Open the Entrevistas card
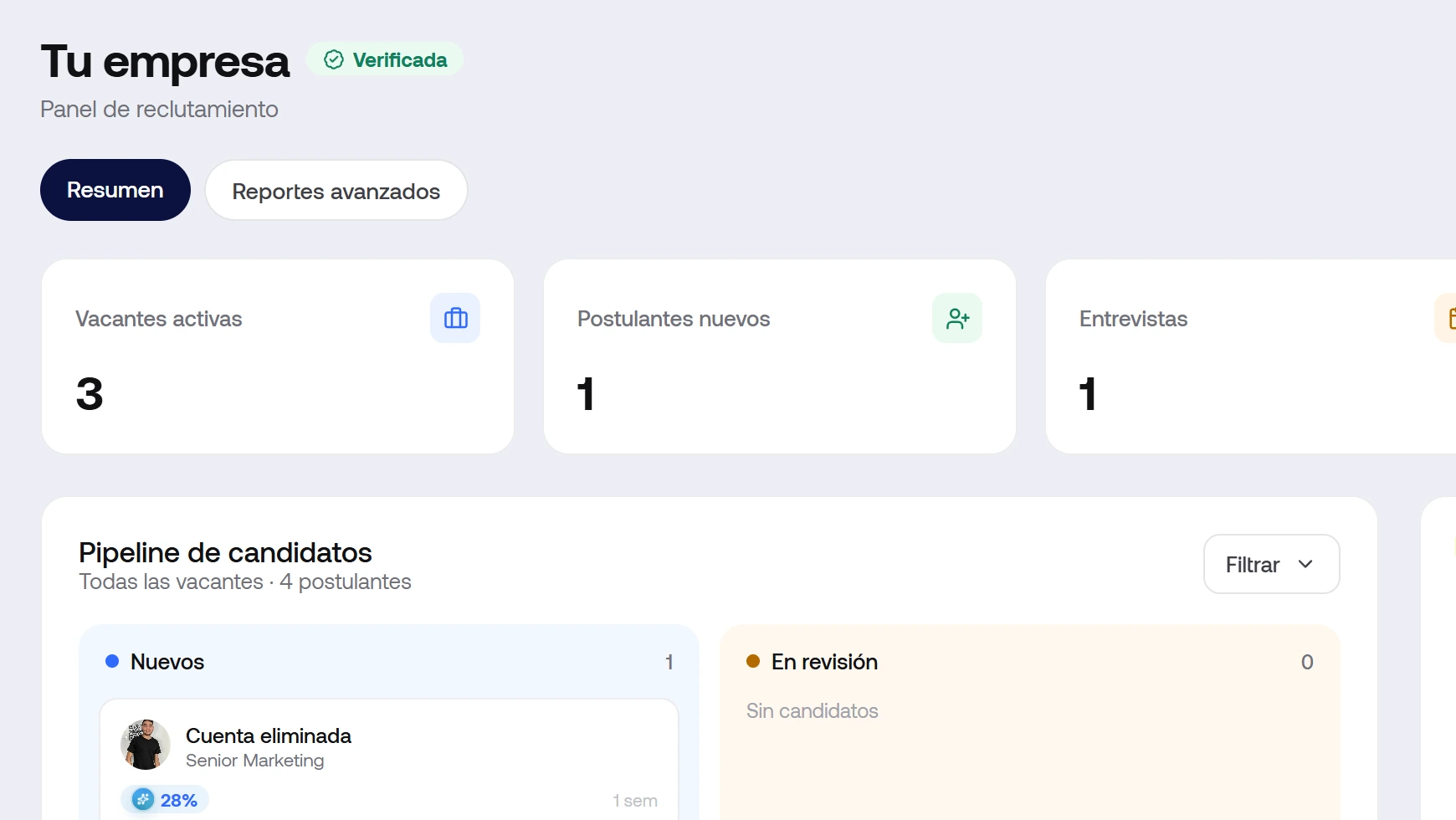Viewport: 1456px width, 820px height. point(1251,356)
